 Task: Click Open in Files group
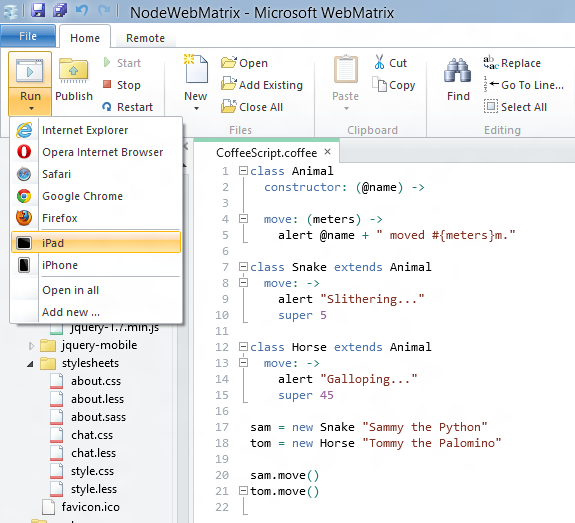pyautogui.click(x=245, y=63)
